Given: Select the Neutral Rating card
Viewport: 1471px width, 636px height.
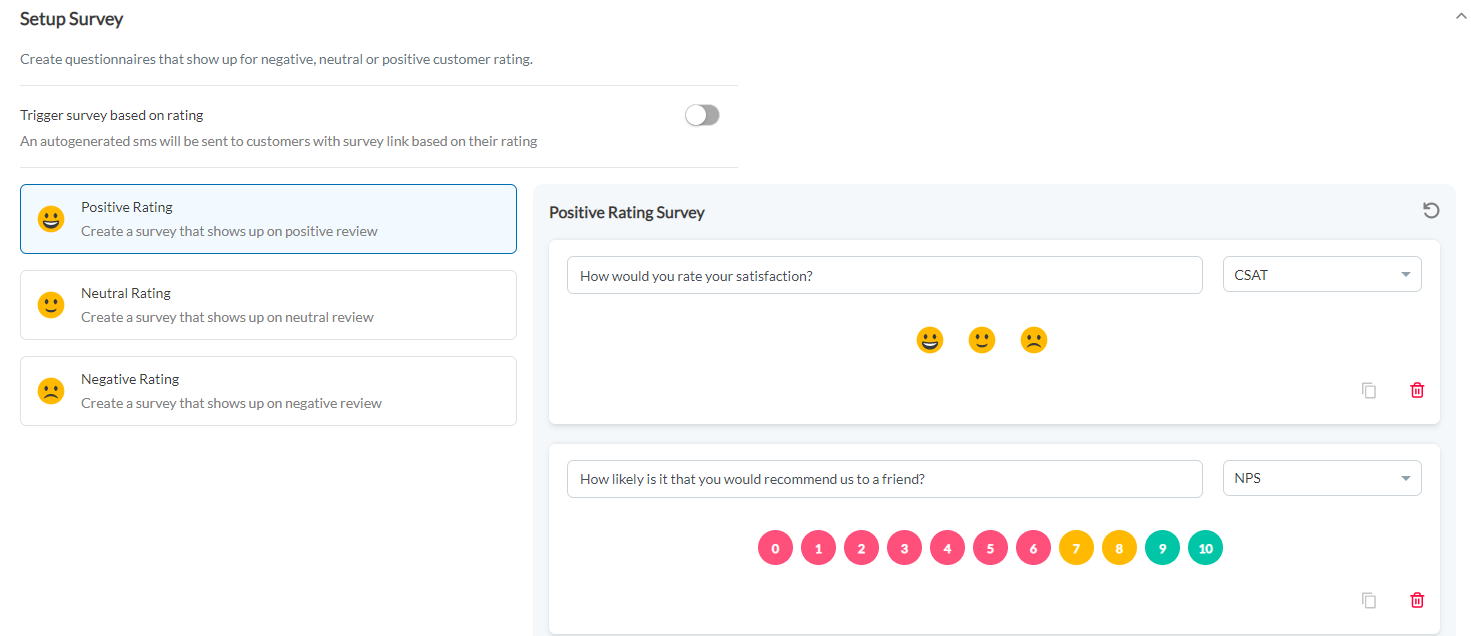Looking at the screenshot, I should point(268,305).
